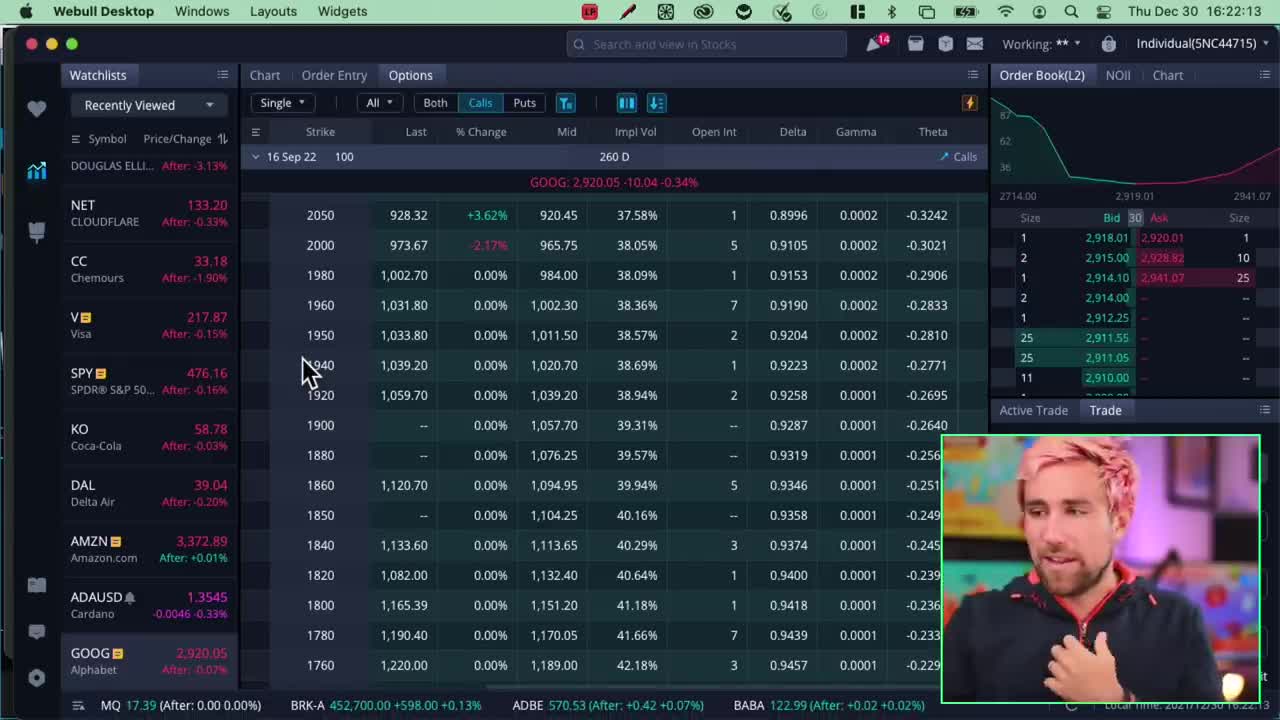
Task: Select the Puts toggle button
Action: click(x=525, y=103)
